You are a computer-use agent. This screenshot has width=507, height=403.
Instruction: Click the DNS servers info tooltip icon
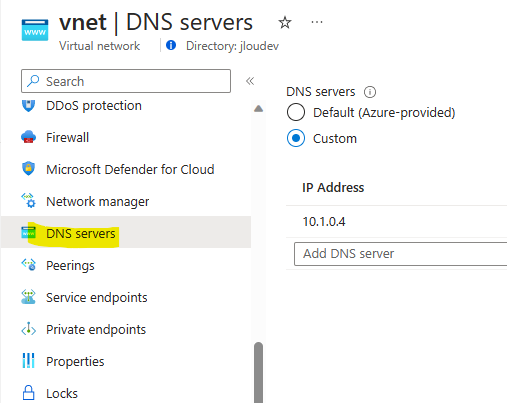(x=370, y=92)
